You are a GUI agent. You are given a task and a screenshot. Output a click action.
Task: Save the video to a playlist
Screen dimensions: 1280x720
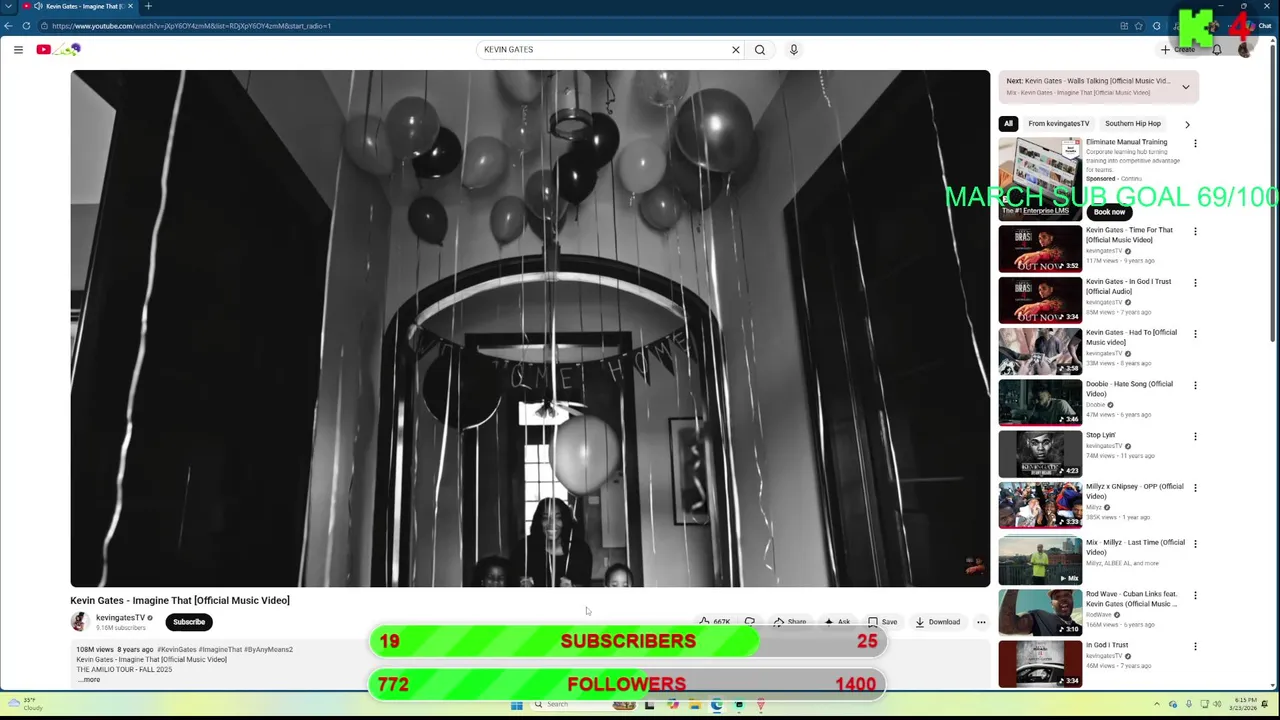[x=883, y=622]
